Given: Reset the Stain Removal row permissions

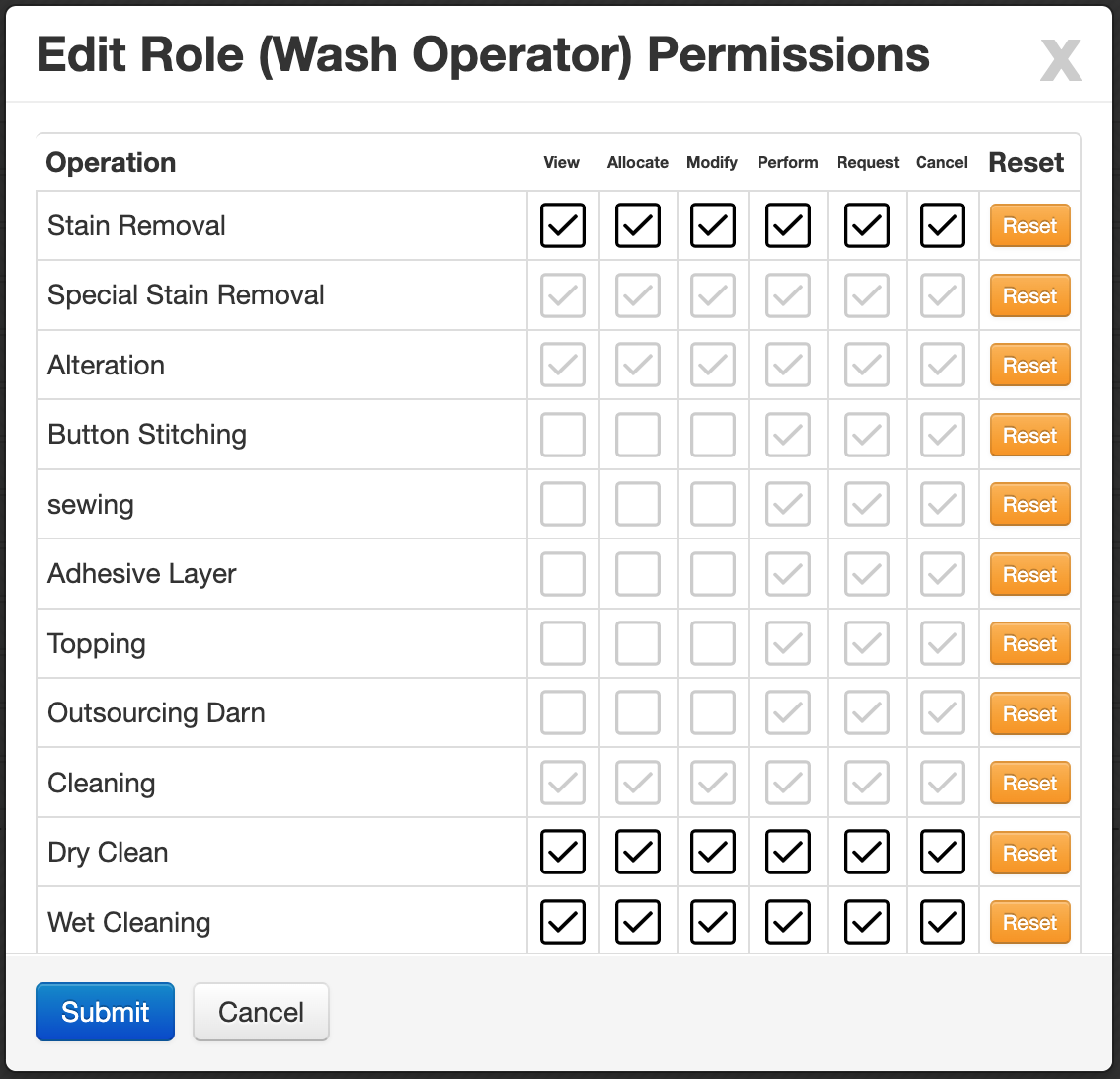Looking at the screenshot, I should (x=1029, y=226).
